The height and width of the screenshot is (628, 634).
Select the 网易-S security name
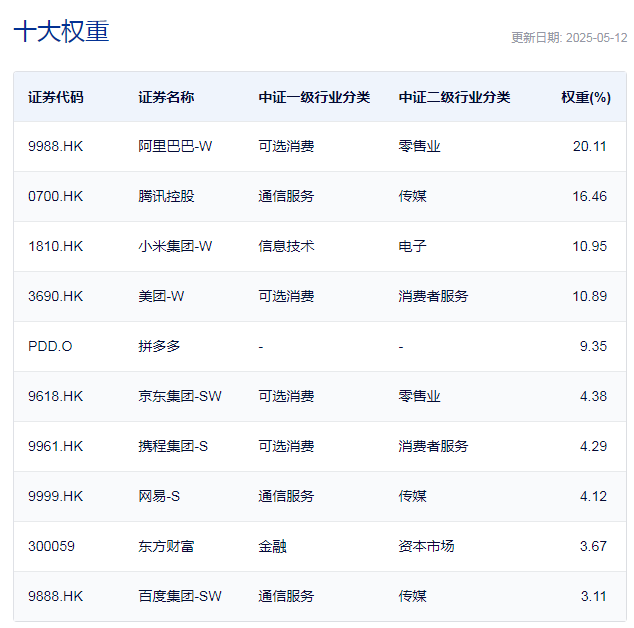pyautogui.click(x=159, y=496)
